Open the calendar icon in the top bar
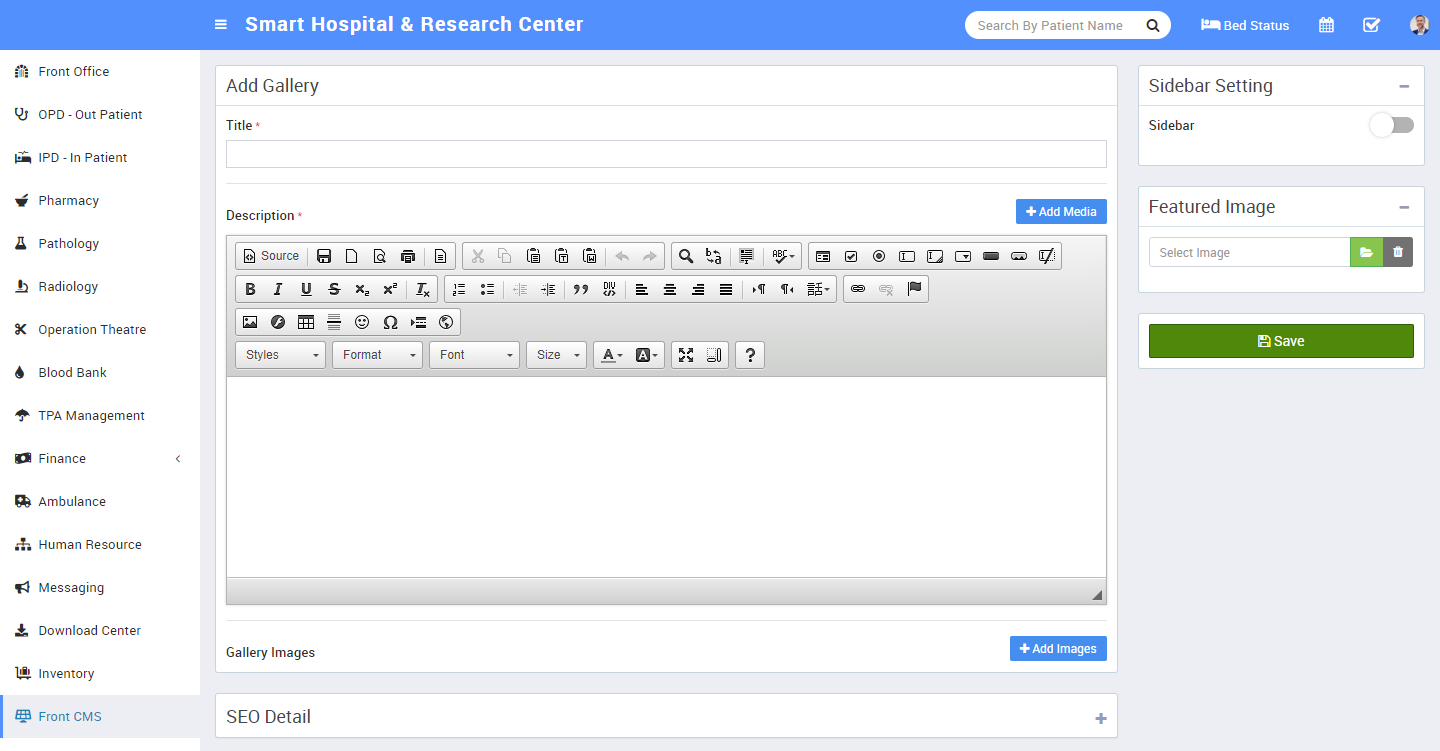Viewport: 1440px width, 751px height. click(1326, 25)
